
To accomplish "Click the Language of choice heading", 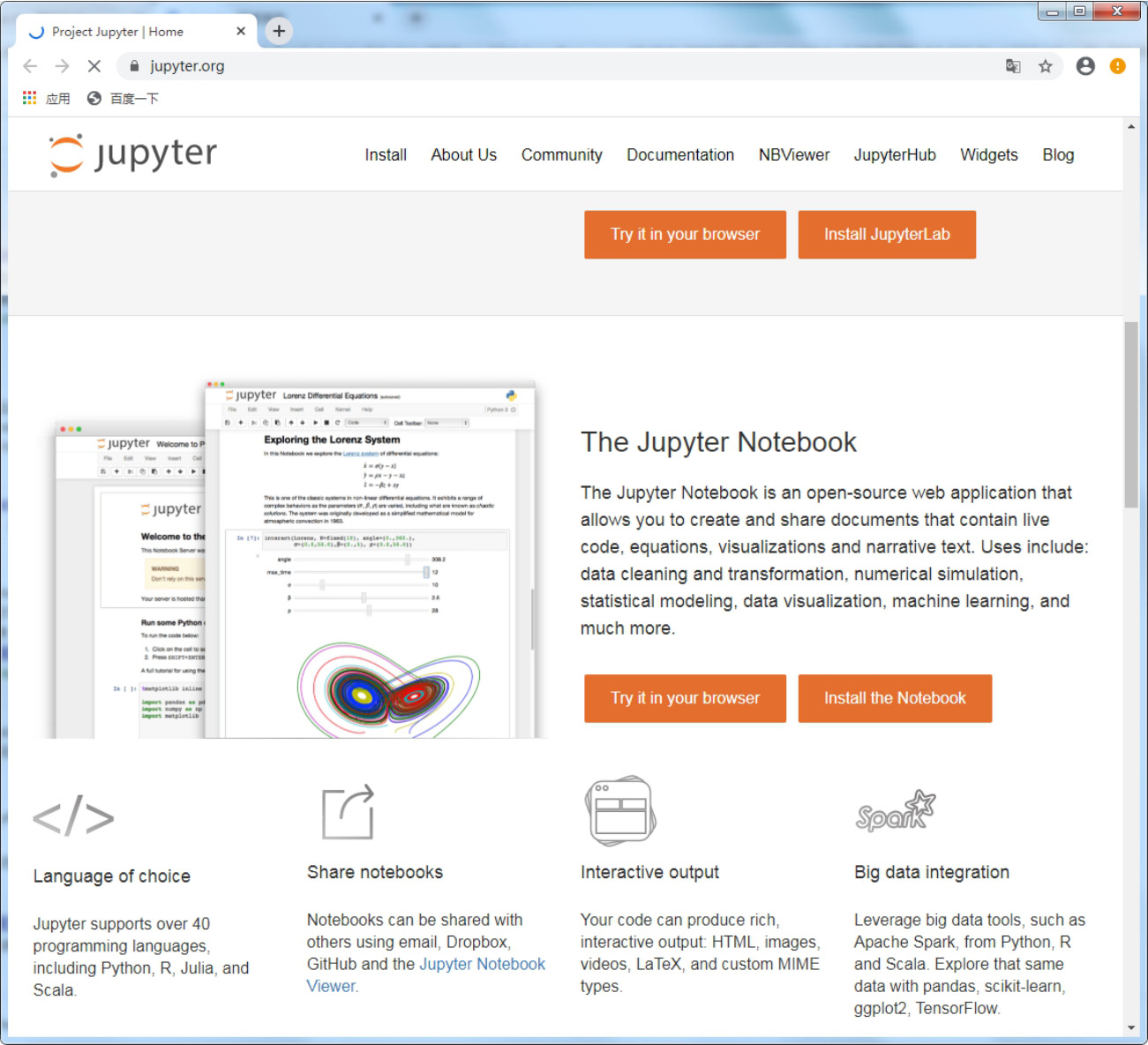I will [112, 876].
